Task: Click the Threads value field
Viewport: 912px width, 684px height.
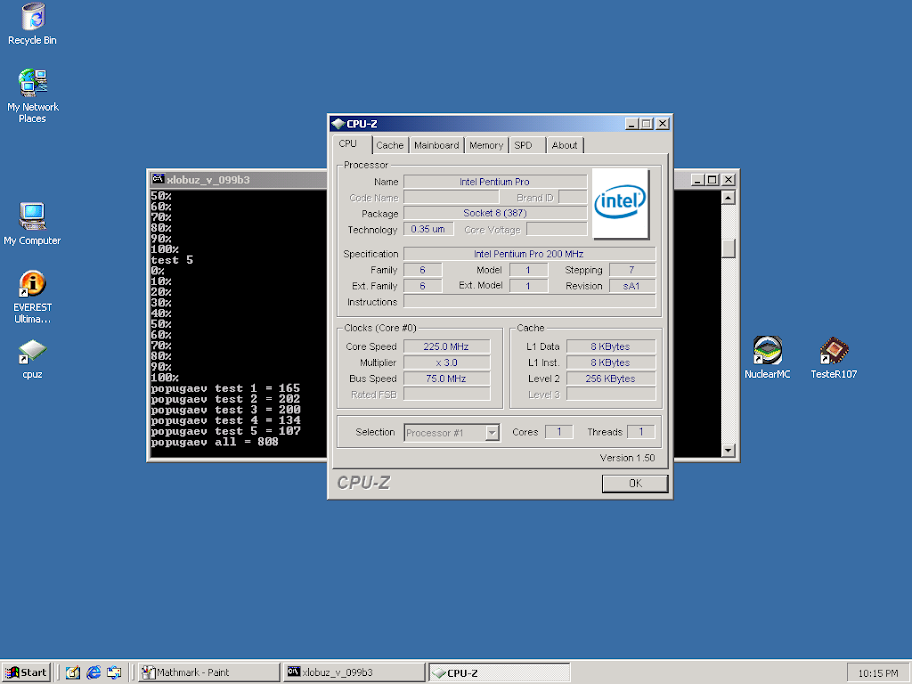Action: (641, 432)
